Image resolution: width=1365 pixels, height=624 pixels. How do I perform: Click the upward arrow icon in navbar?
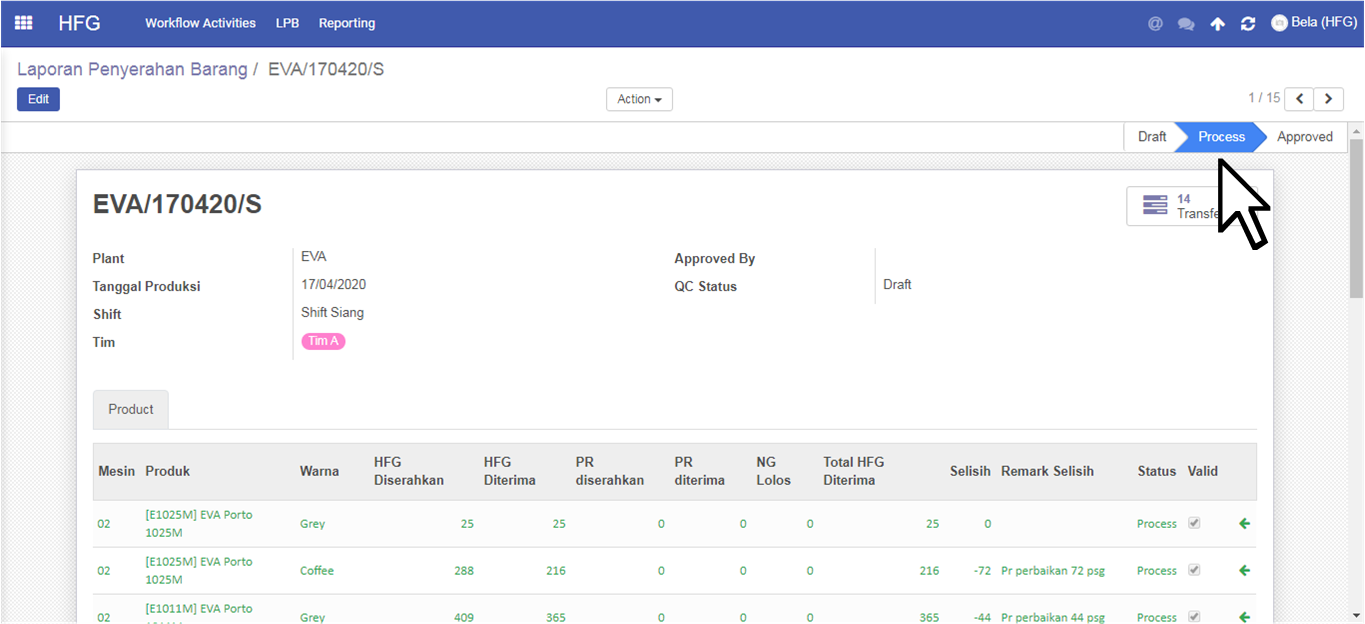click(x=1217, y=24)
